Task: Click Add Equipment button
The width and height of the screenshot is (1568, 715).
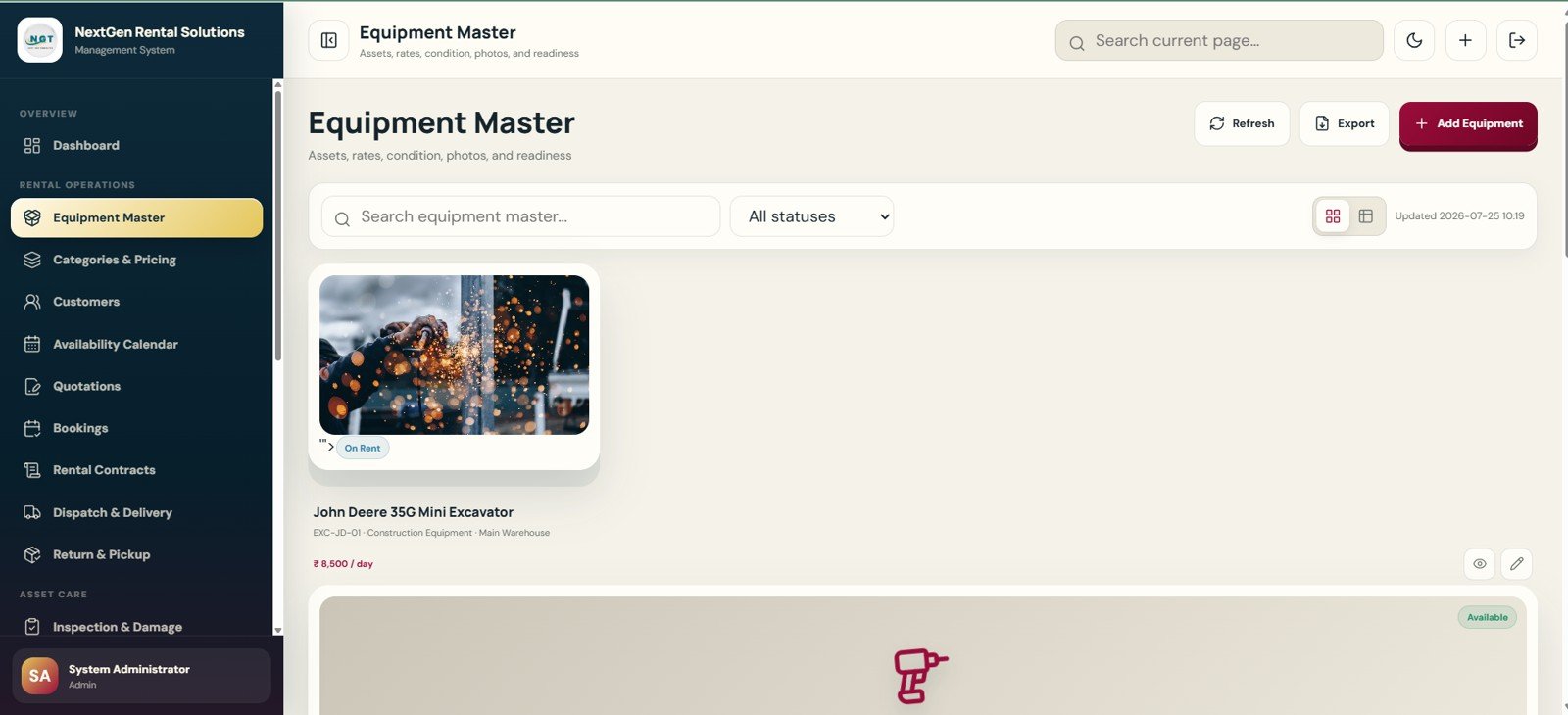Action: tap(1468, 124)
